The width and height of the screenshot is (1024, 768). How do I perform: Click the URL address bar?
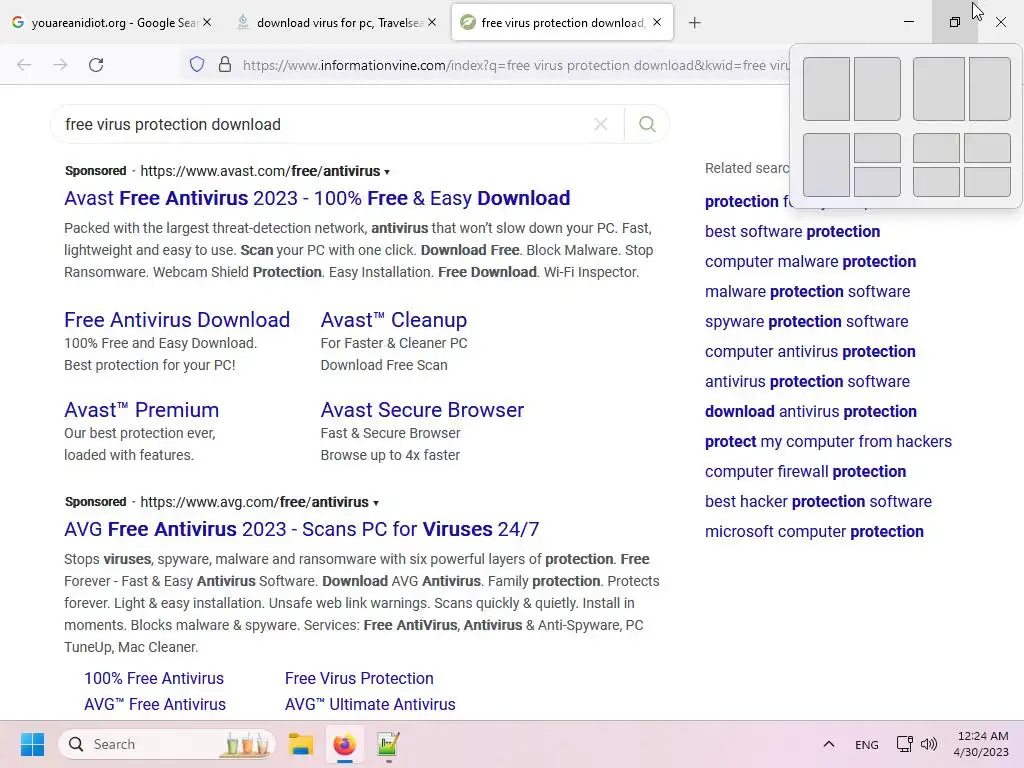(516, 65)
